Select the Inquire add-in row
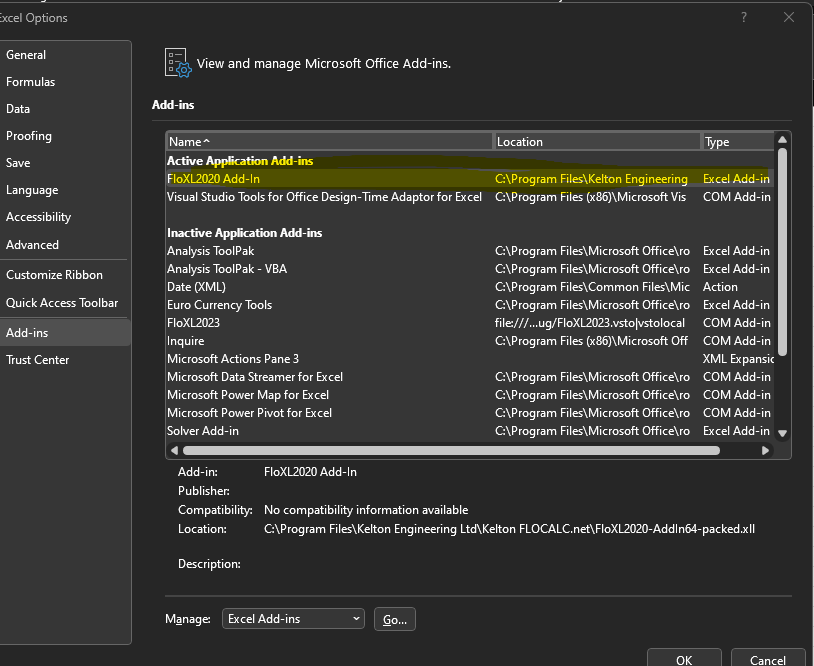Screen dimensions: 814x666 tap(469, 341)
